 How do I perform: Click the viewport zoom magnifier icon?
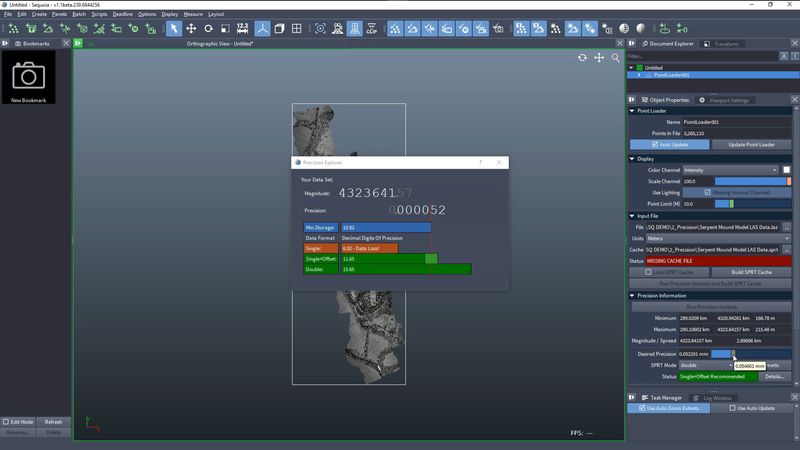[x=616, y=58]
